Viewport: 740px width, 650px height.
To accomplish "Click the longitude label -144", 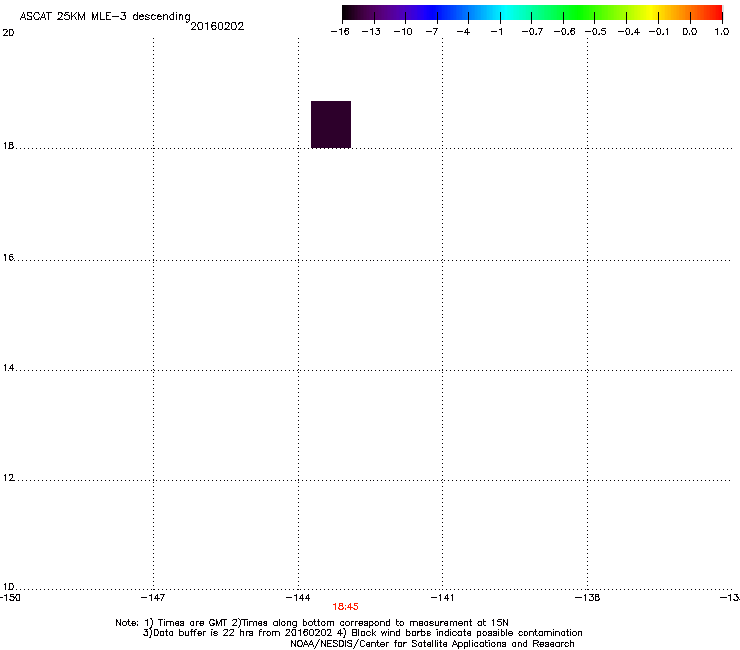I will (298, 598).
